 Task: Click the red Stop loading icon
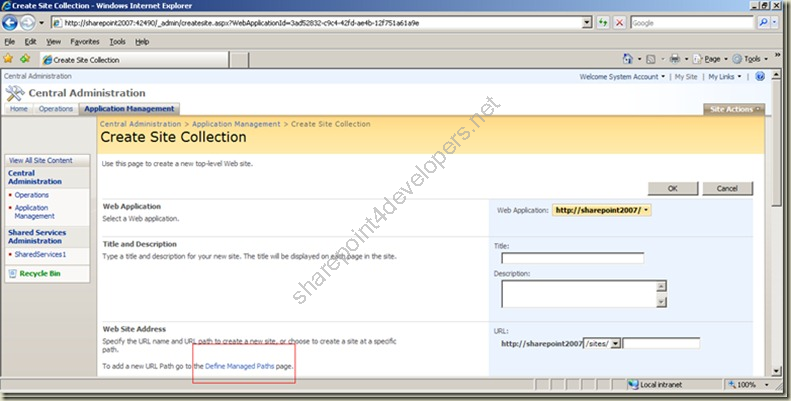click(619, 23)
